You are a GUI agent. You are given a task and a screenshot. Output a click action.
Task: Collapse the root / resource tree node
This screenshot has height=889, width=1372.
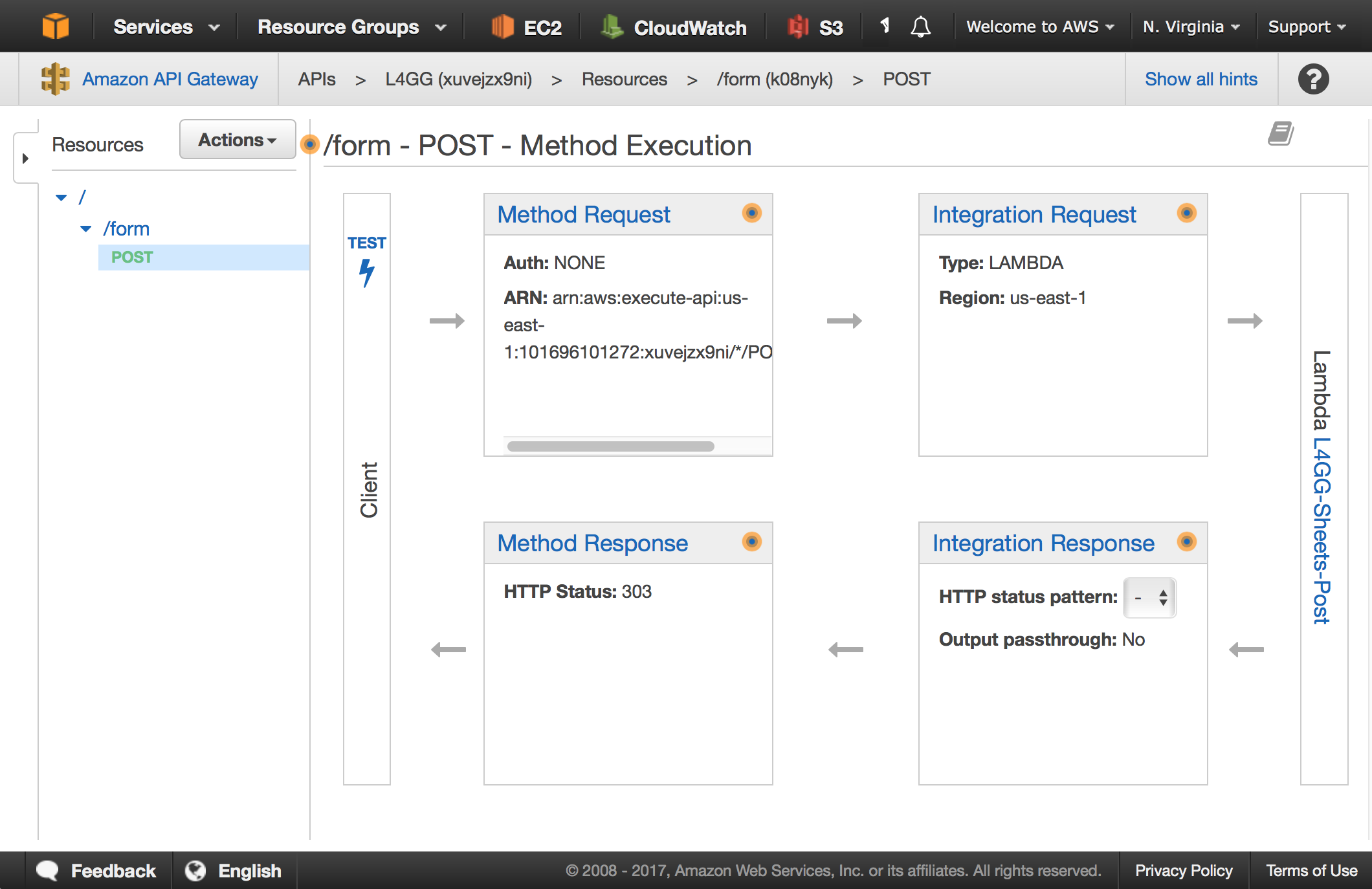pyautogui.click(x=61, y=197)
